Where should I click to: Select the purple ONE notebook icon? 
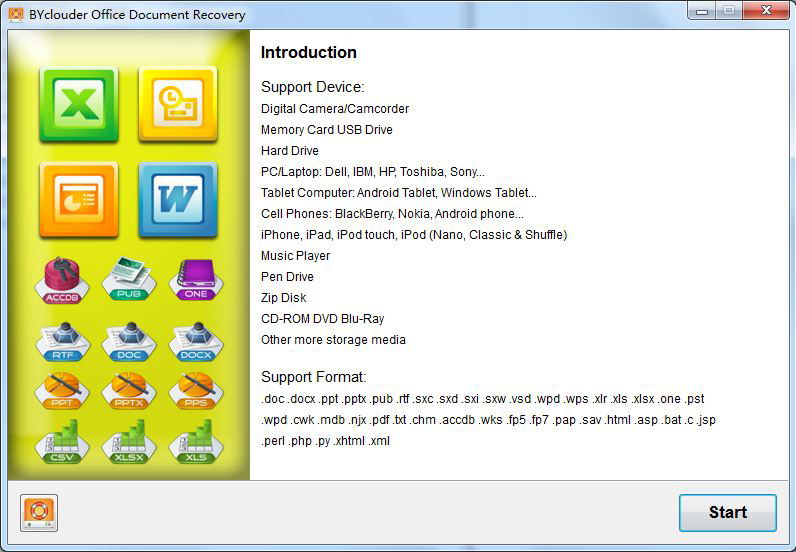(x=195, y=280)
